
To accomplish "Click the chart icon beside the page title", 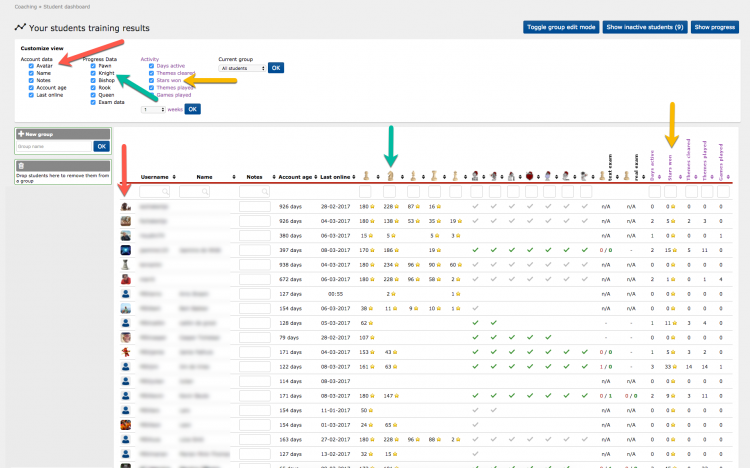I will [x=20, y=27].
